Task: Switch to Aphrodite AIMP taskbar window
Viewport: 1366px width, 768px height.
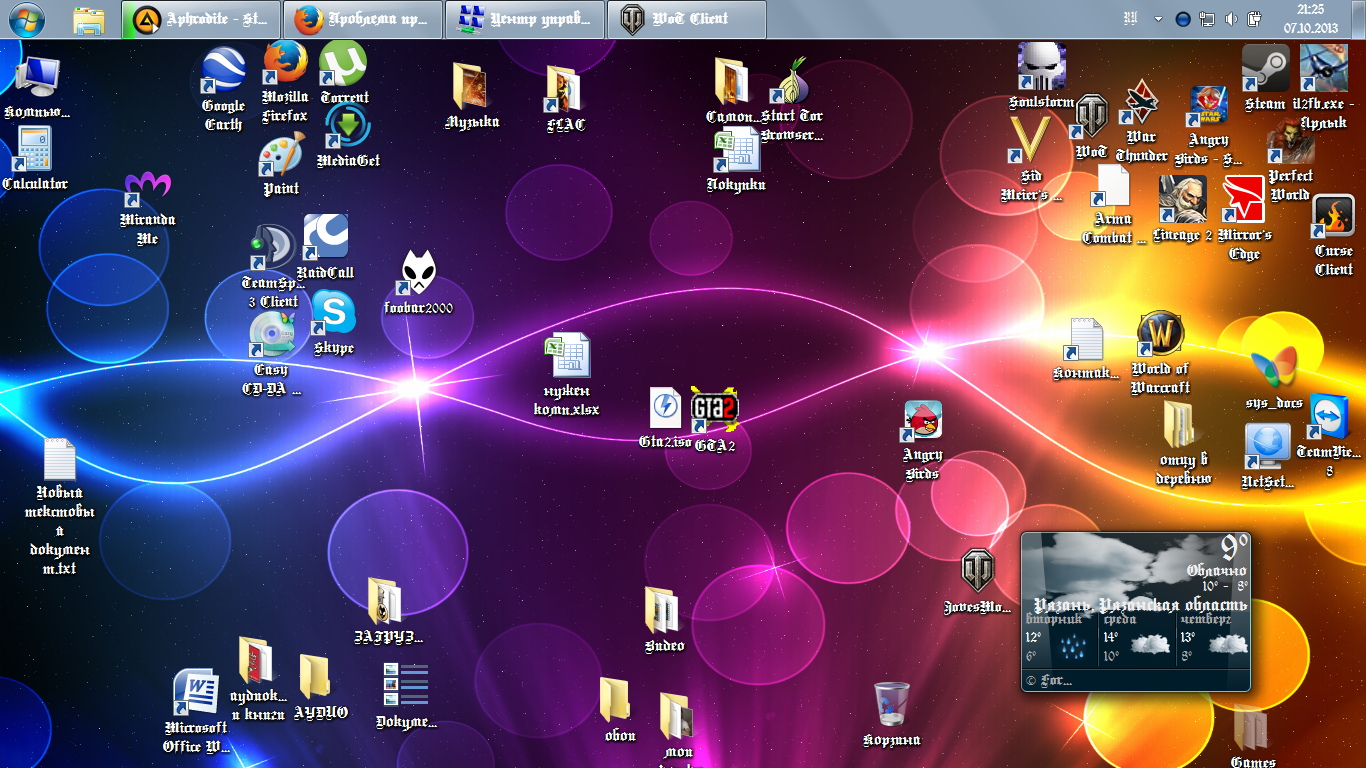Action: pyautogui.click(x=201, y=19)
